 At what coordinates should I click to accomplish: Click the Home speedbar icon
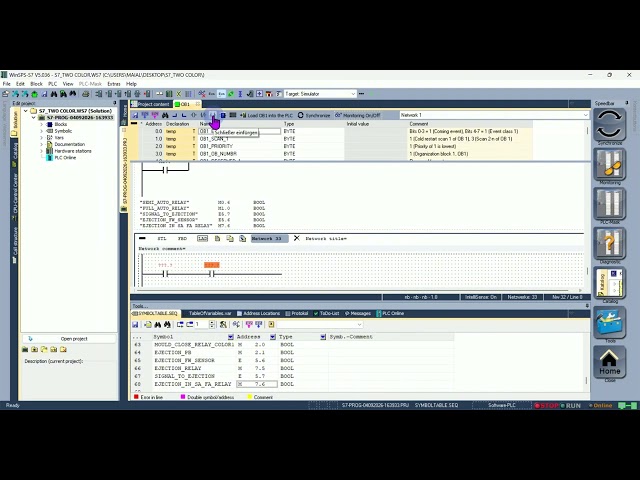609,362
